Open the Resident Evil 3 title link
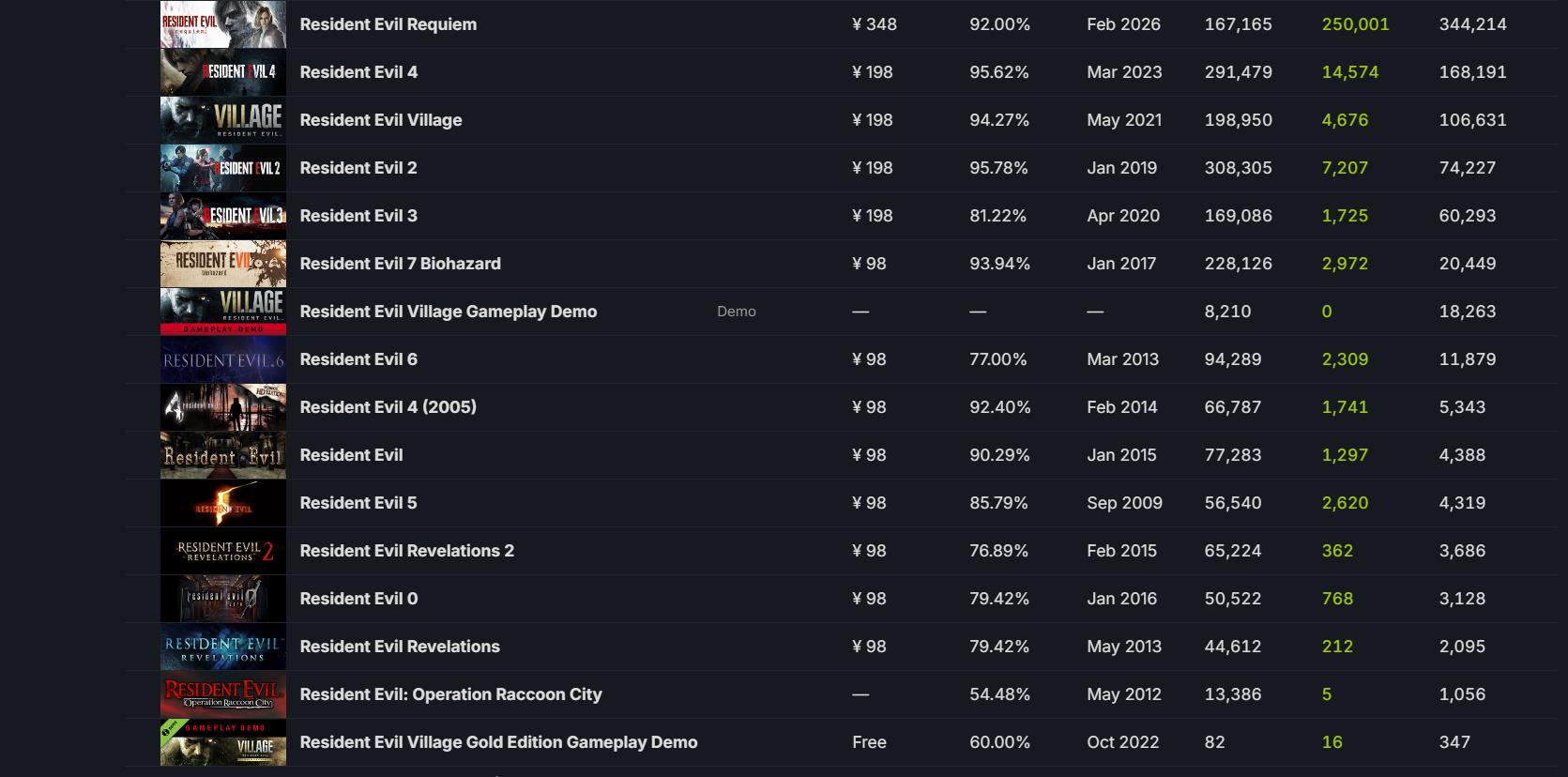 click(x=358, y=216)
